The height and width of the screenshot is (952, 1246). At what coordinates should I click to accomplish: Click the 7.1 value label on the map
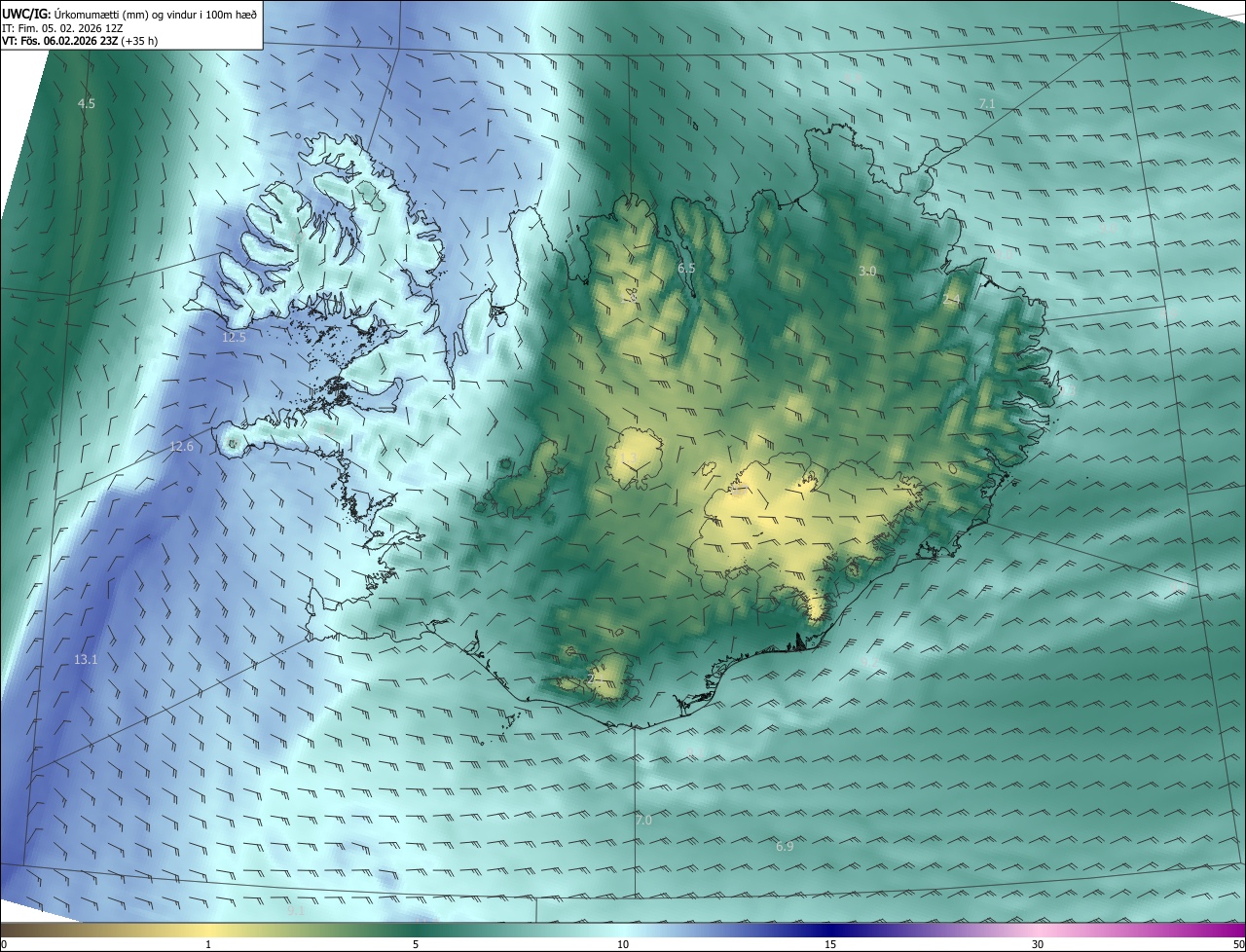coord(987,103)
